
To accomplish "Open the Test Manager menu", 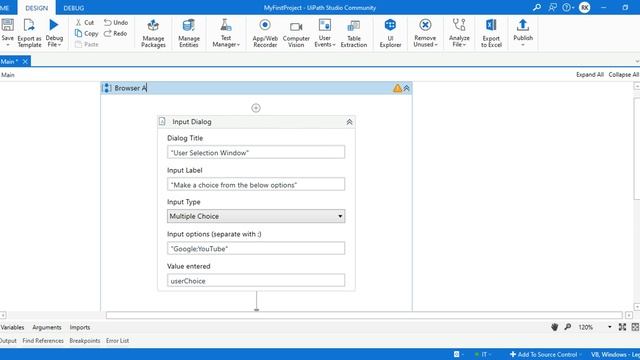I will (226, 33).
